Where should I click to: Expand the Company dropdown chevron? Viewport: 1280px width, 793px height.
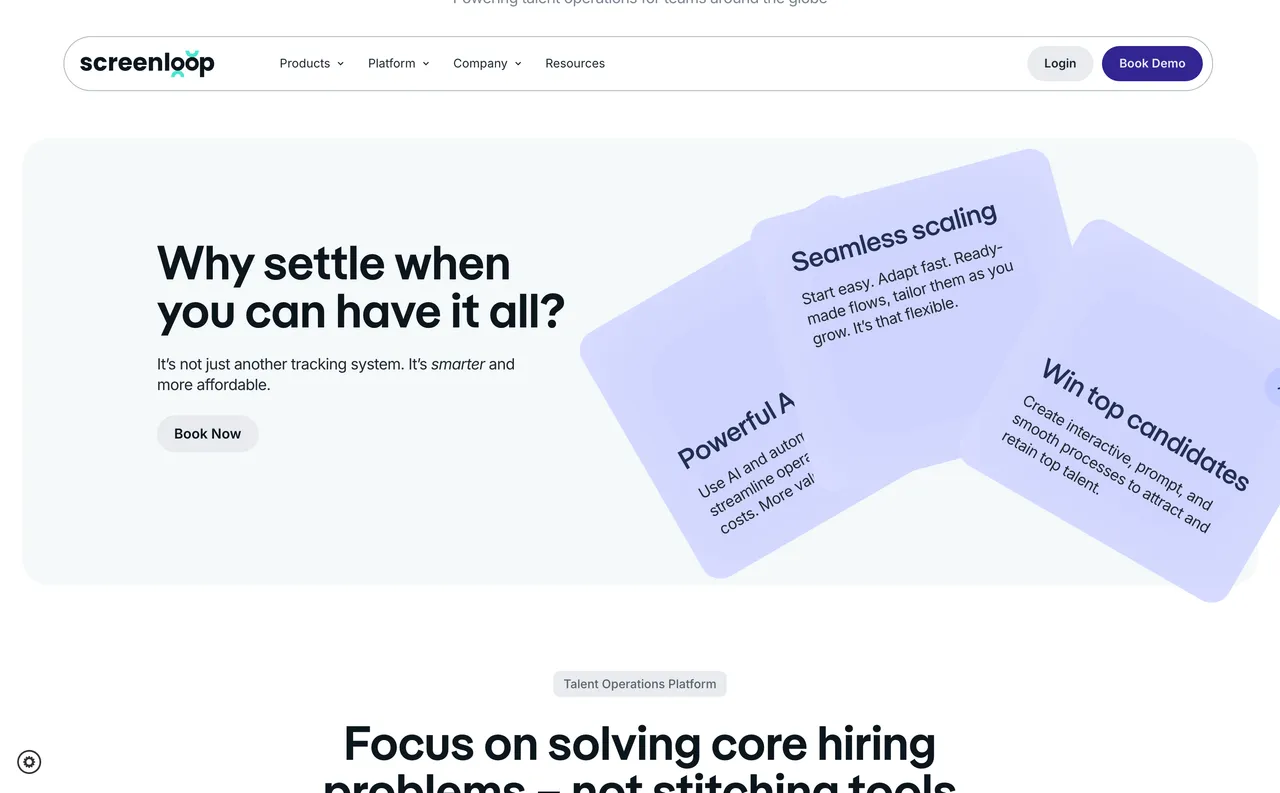(518, 64)
